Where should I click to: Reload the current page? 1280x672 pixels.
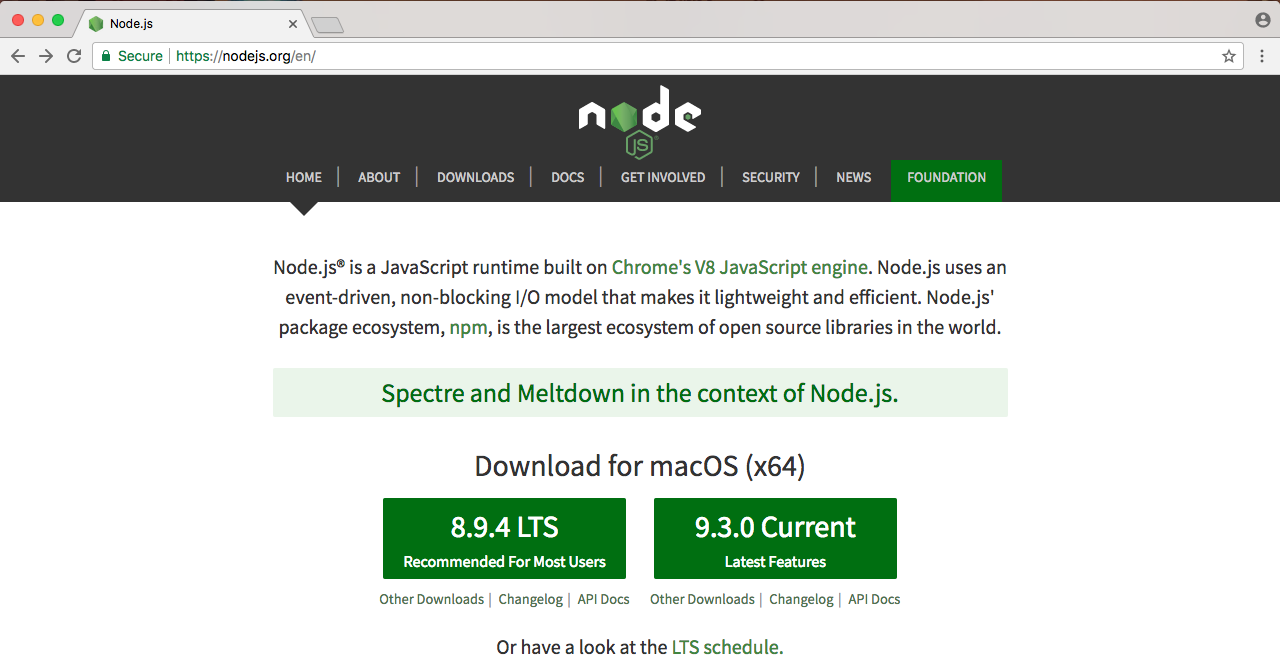click(x=74, y=56)
